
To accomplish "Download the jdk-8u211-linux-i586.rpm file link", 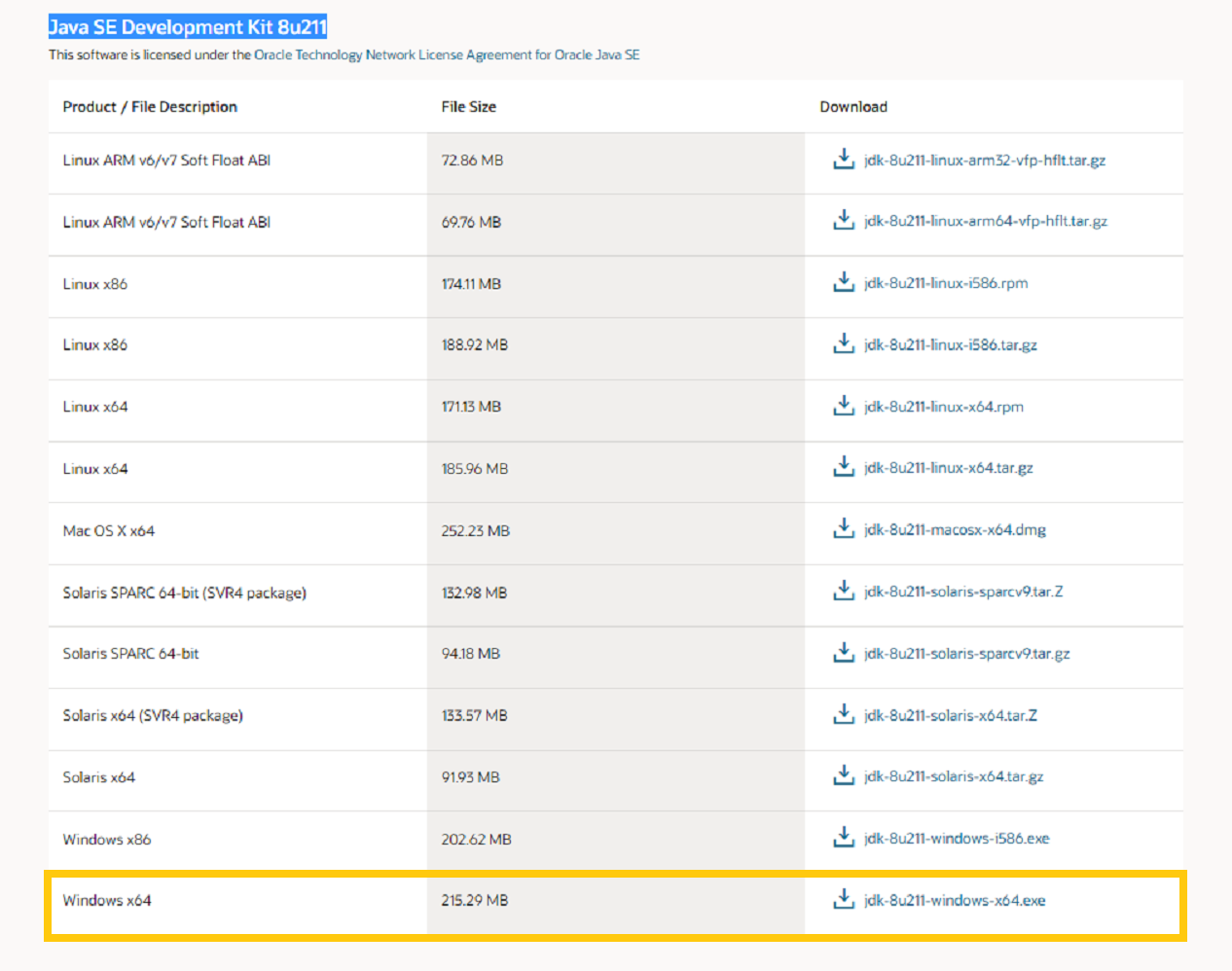I will pos(946,283).
